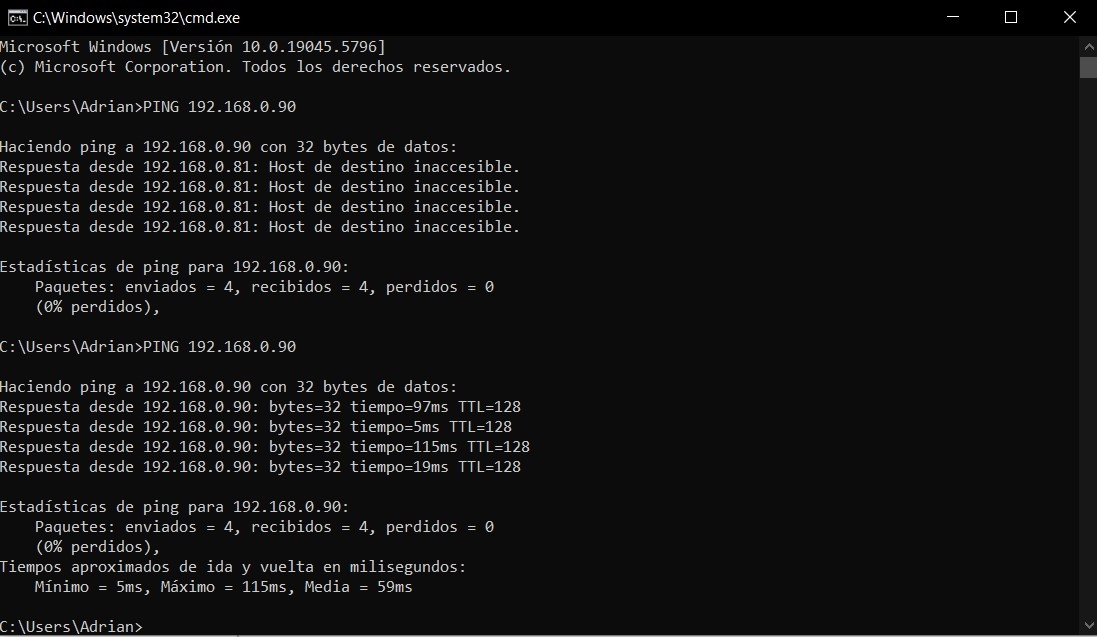Close the command prompt window
Viewport: 1097px width, 637px height.
pyautogui.click(x=1069, y=18)
